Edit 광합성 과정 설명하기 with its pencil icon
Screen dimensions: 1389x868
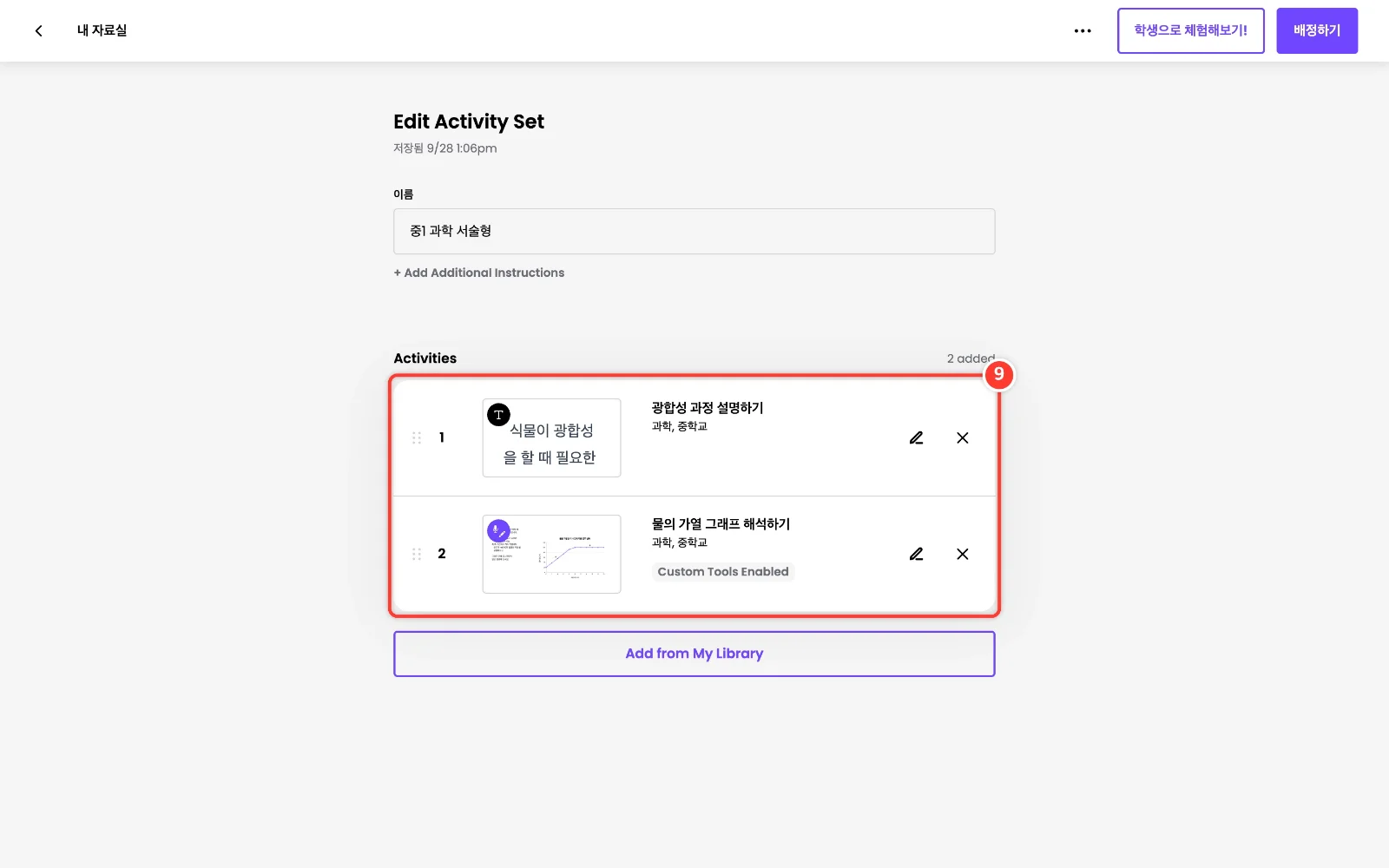tap(916, 437)
